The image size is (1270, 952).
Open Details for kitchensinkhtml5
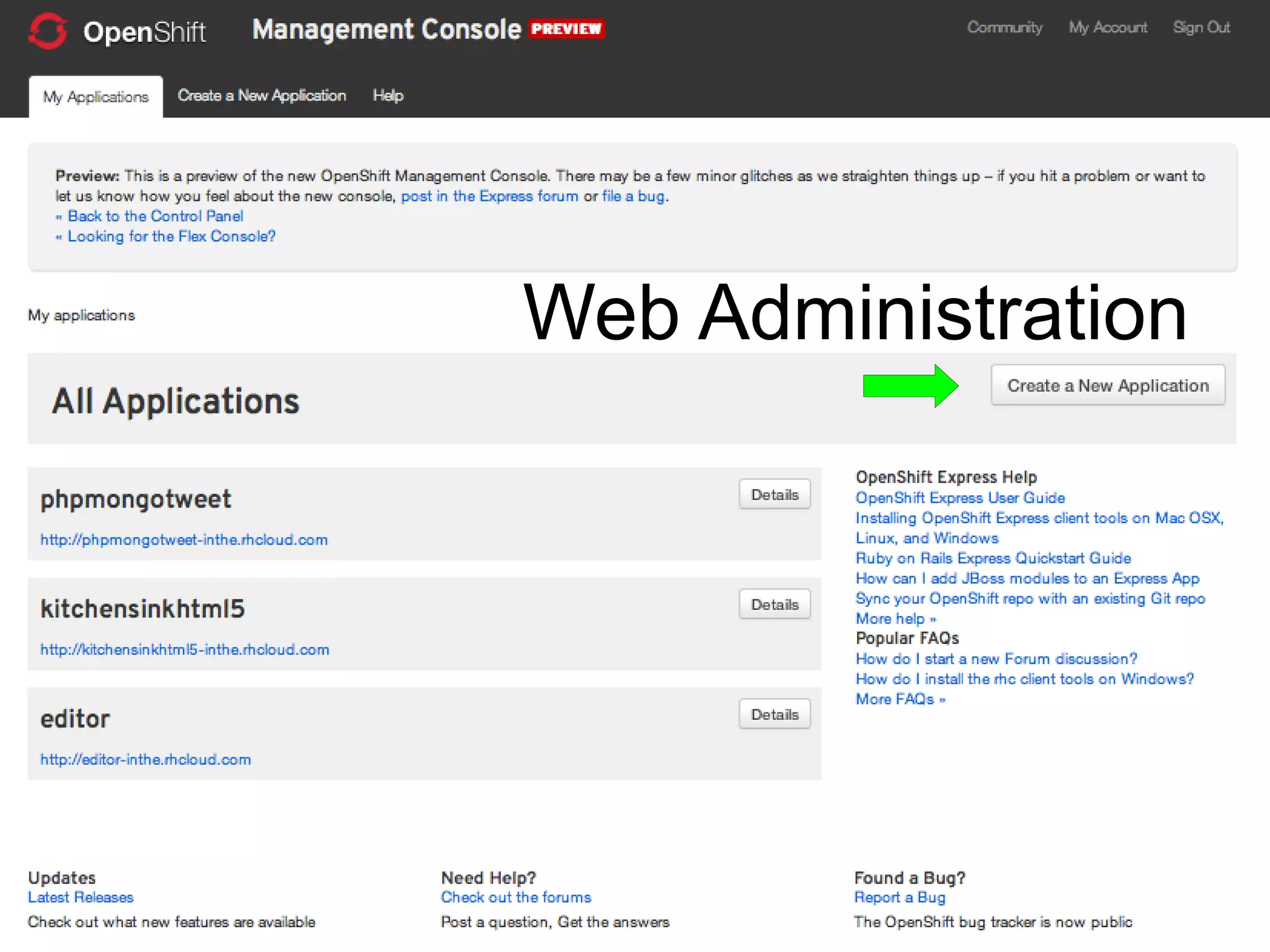point(775,604)
